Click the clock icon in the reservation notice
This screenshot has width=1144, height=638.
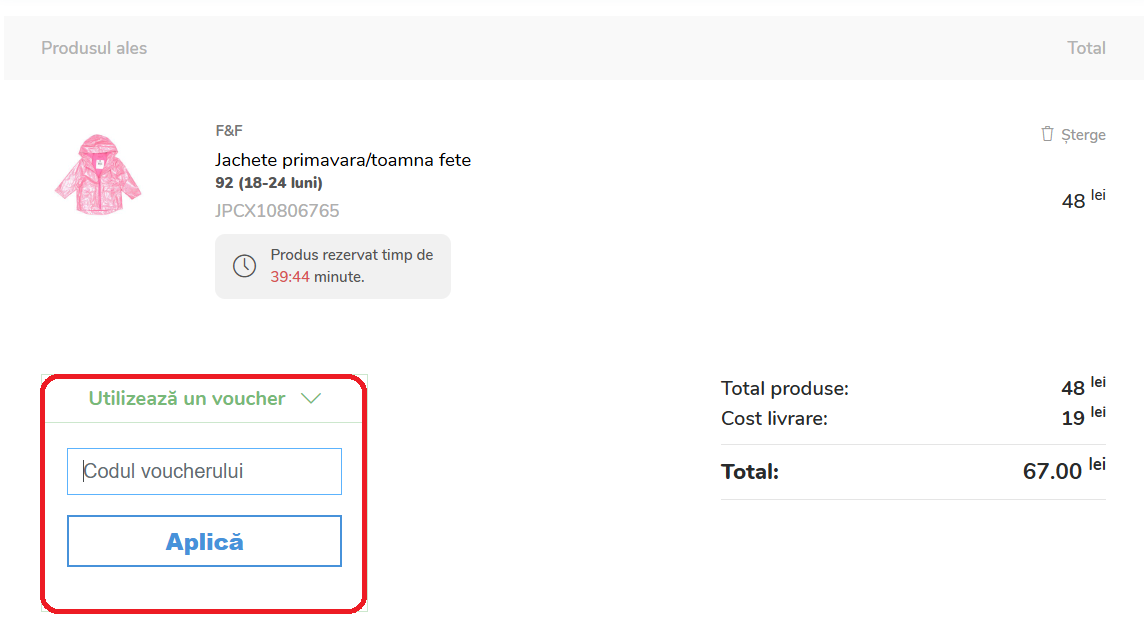244,266
